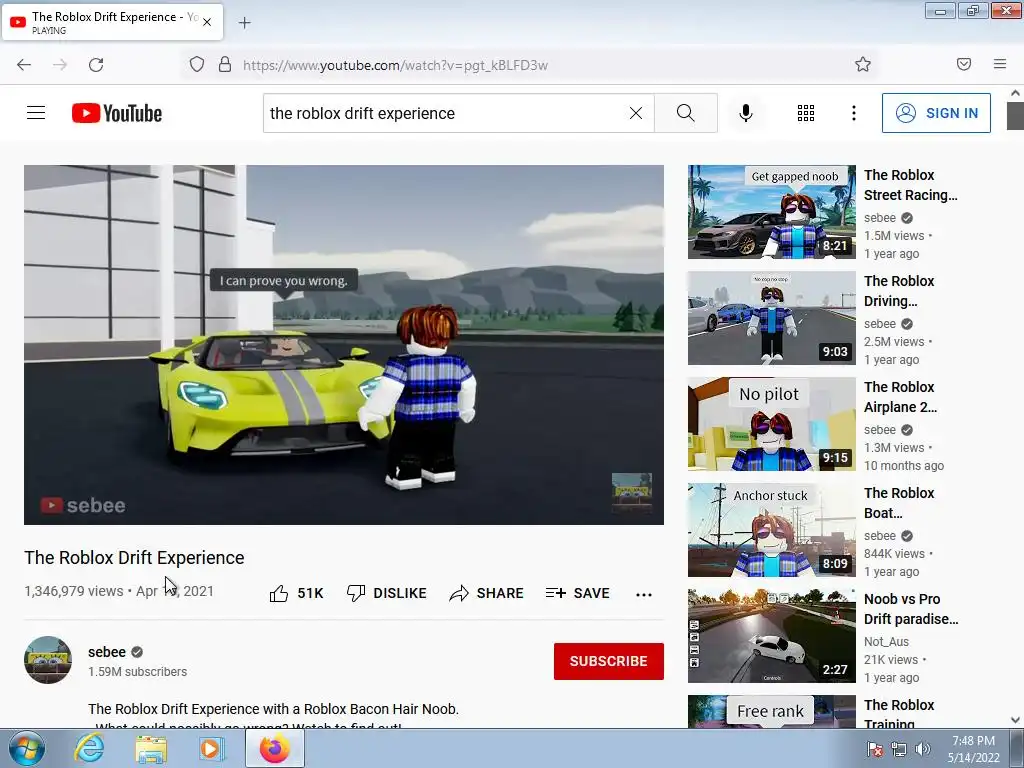Screen dimensions: 1024x768
Task: Bookmark this page with star icon
Action: pos(863,64)
